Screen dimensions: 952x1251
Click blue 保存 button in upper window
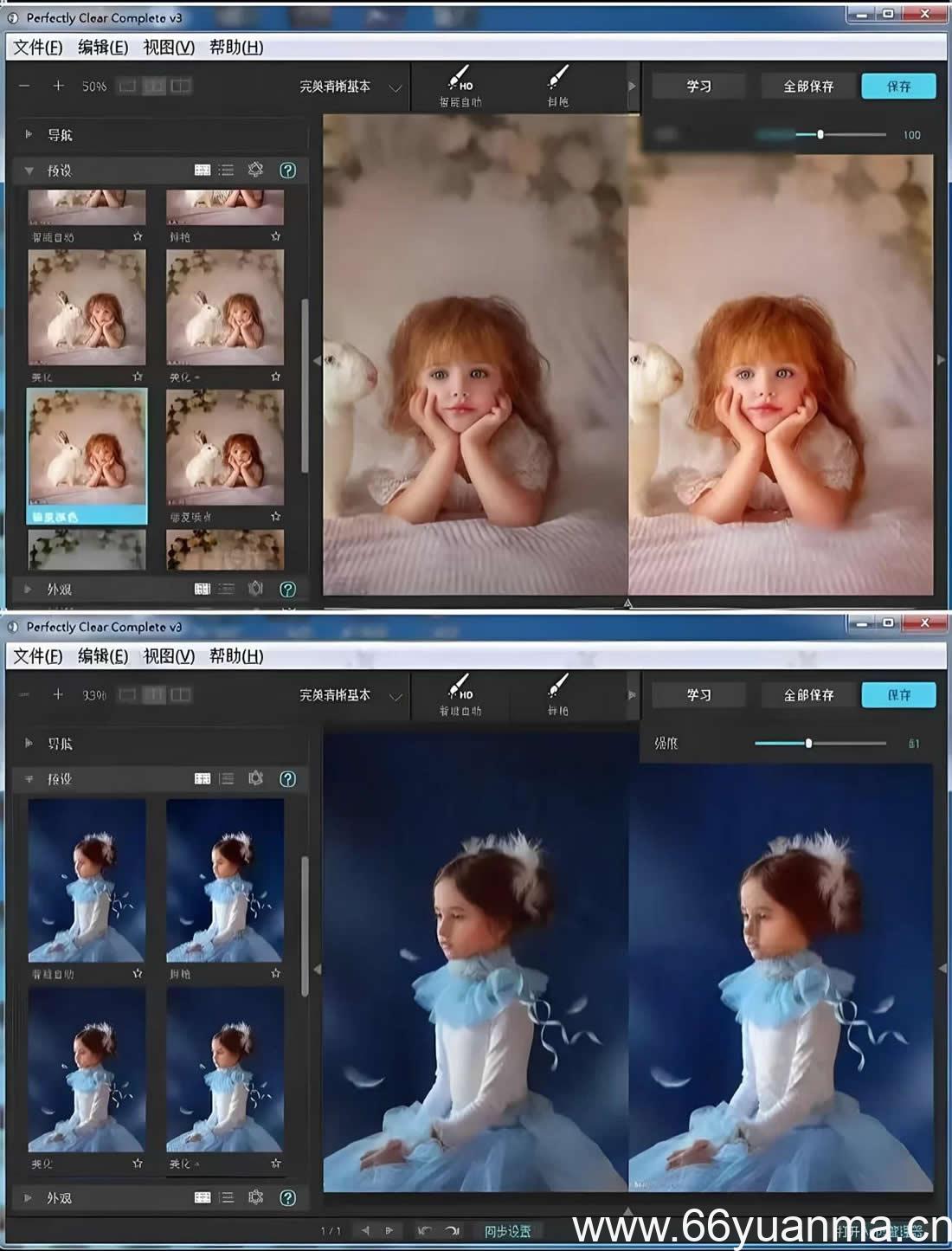[898, 86]
